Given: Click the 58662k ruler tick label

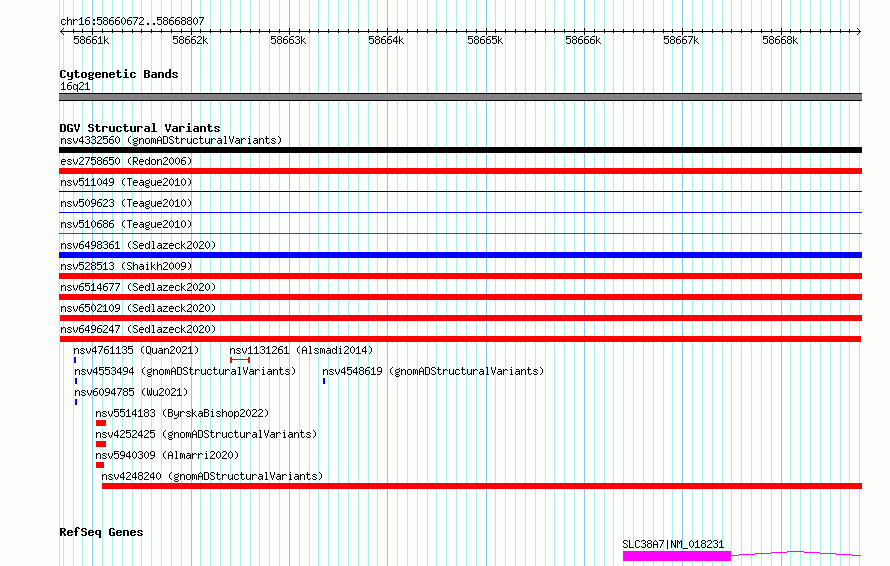Looking at the screenshot, I should [x=190, y=40].
